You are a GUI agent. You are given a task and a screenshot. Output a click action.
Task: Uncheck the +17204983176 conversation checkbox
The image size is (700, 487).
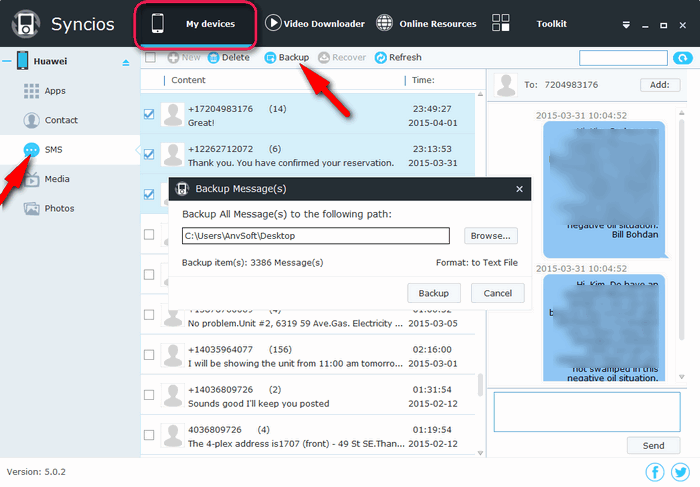pos(149,114)
